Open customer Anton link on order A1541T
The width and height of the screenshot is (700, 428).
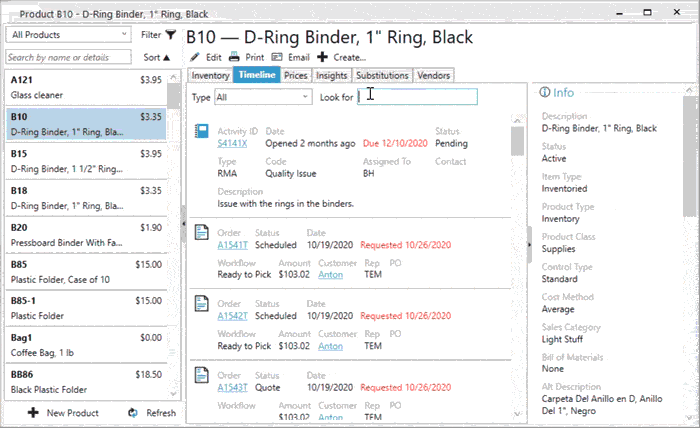click(330, 274)
